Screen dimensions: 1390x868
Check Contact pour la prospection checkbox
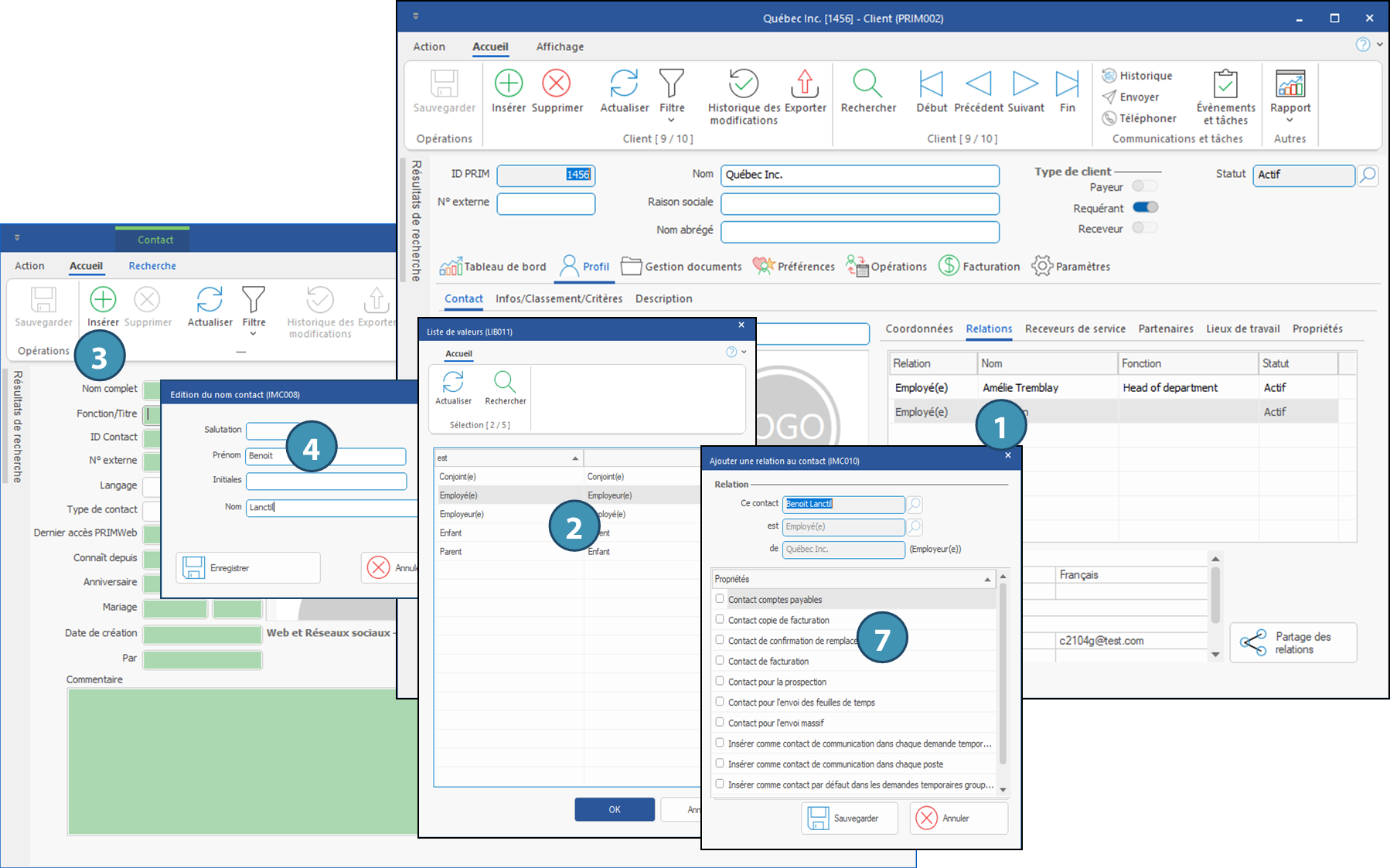(720, 682)
